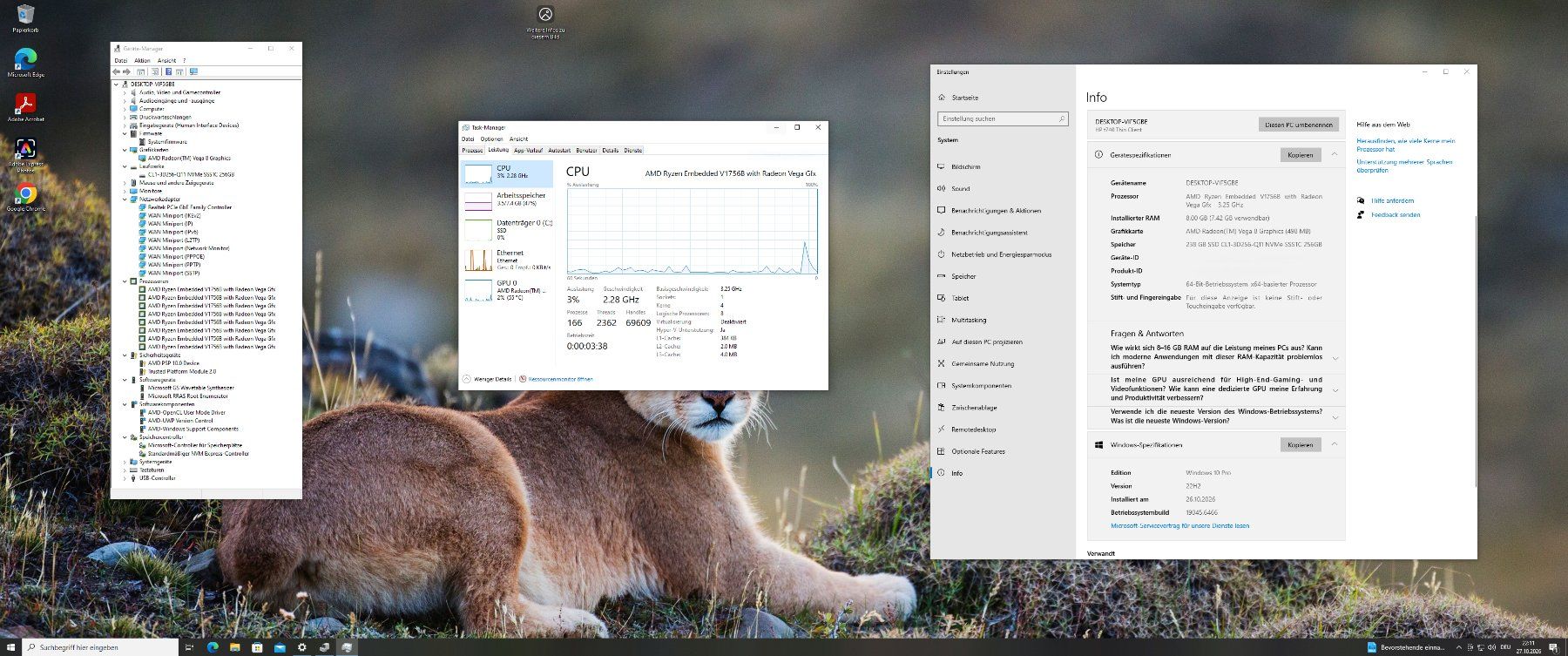
Task: Open the Optionen menu in Task-Manager
Action: pyautogui.click(x=491, y=139)
